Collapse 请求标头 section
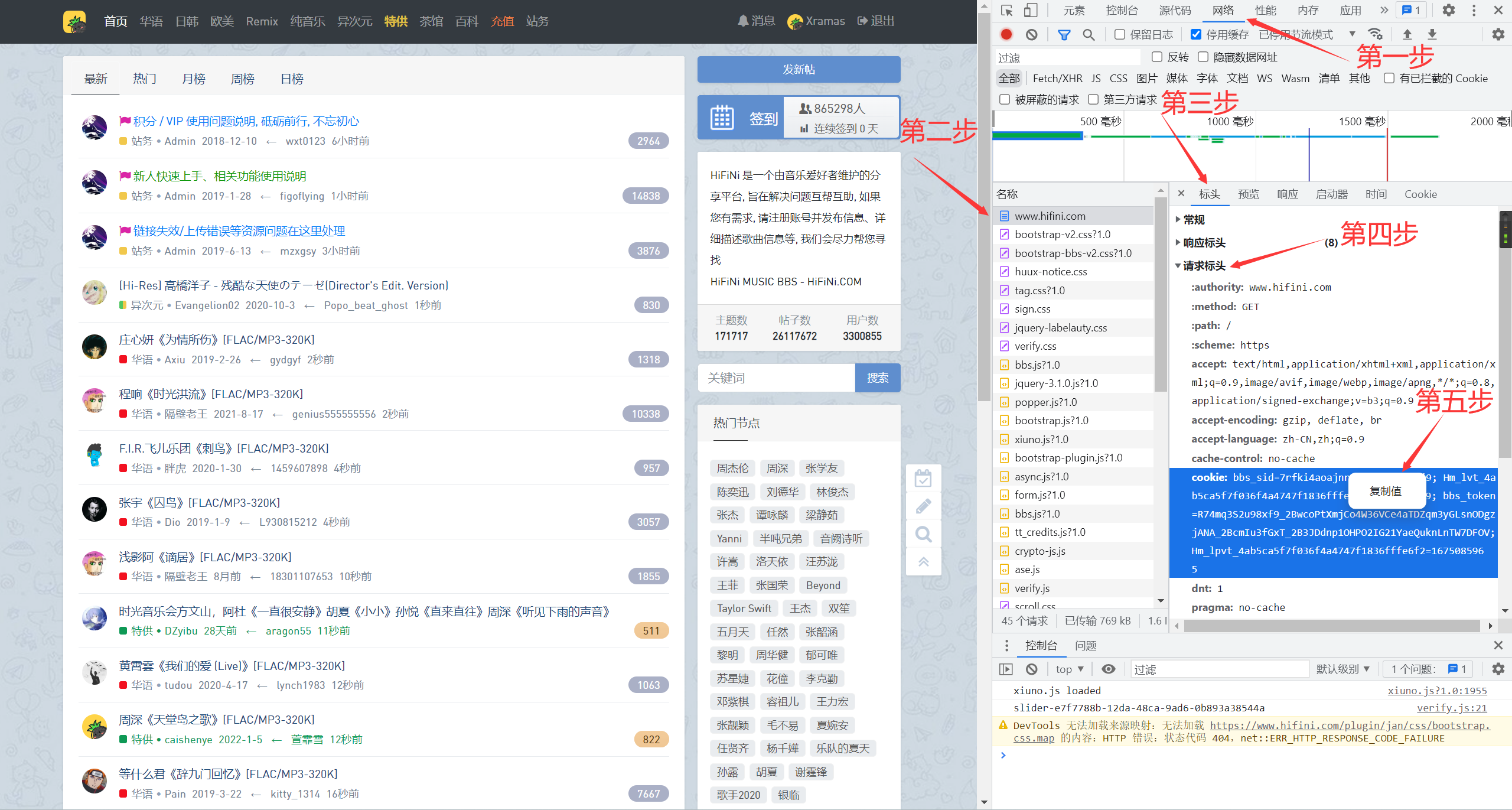Image resolution: width=1512 pixels, height=810 pixels. [x=1178, y=266]
